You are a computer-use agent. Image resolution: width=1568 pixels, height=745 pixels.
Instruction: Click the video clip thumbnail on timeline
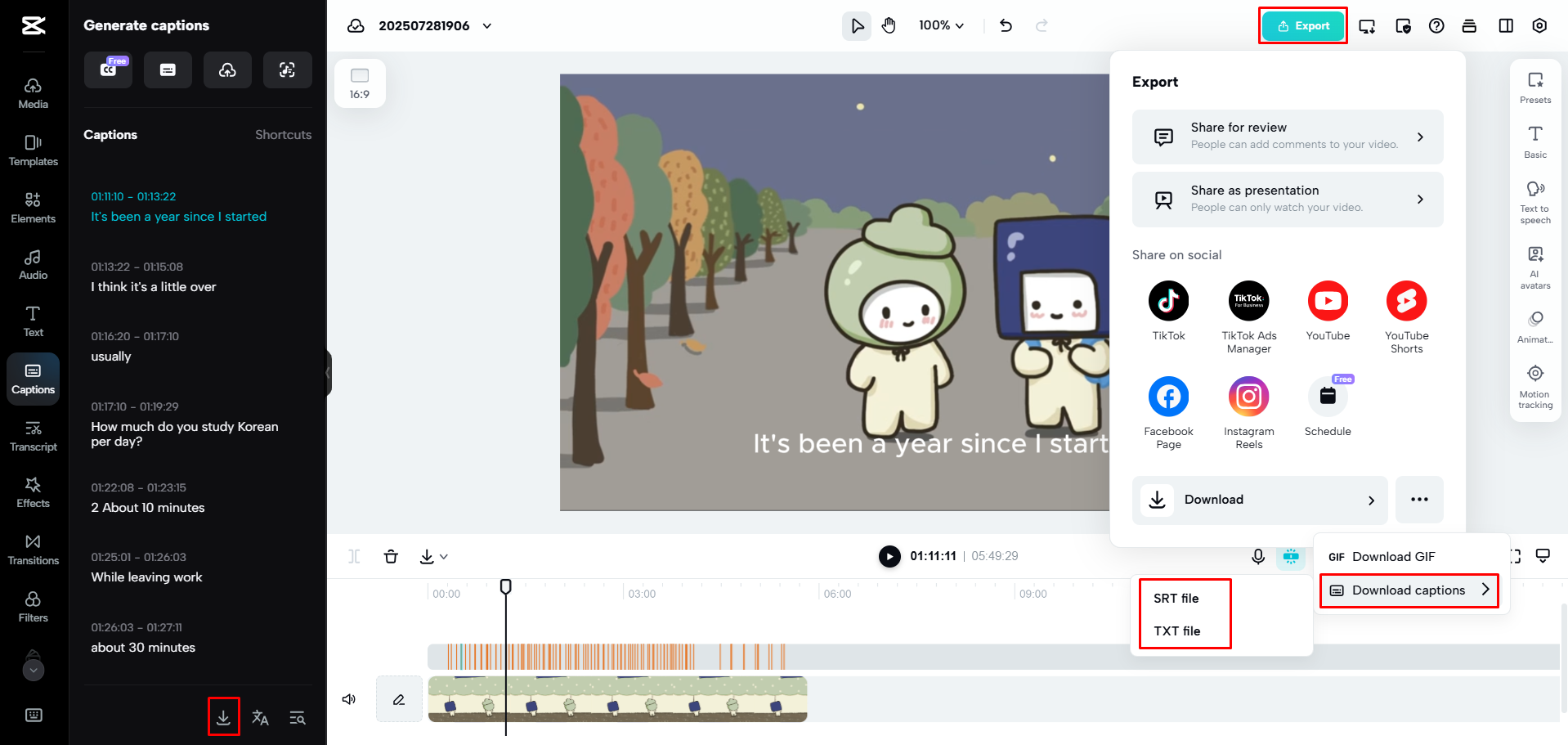[617, 699]
